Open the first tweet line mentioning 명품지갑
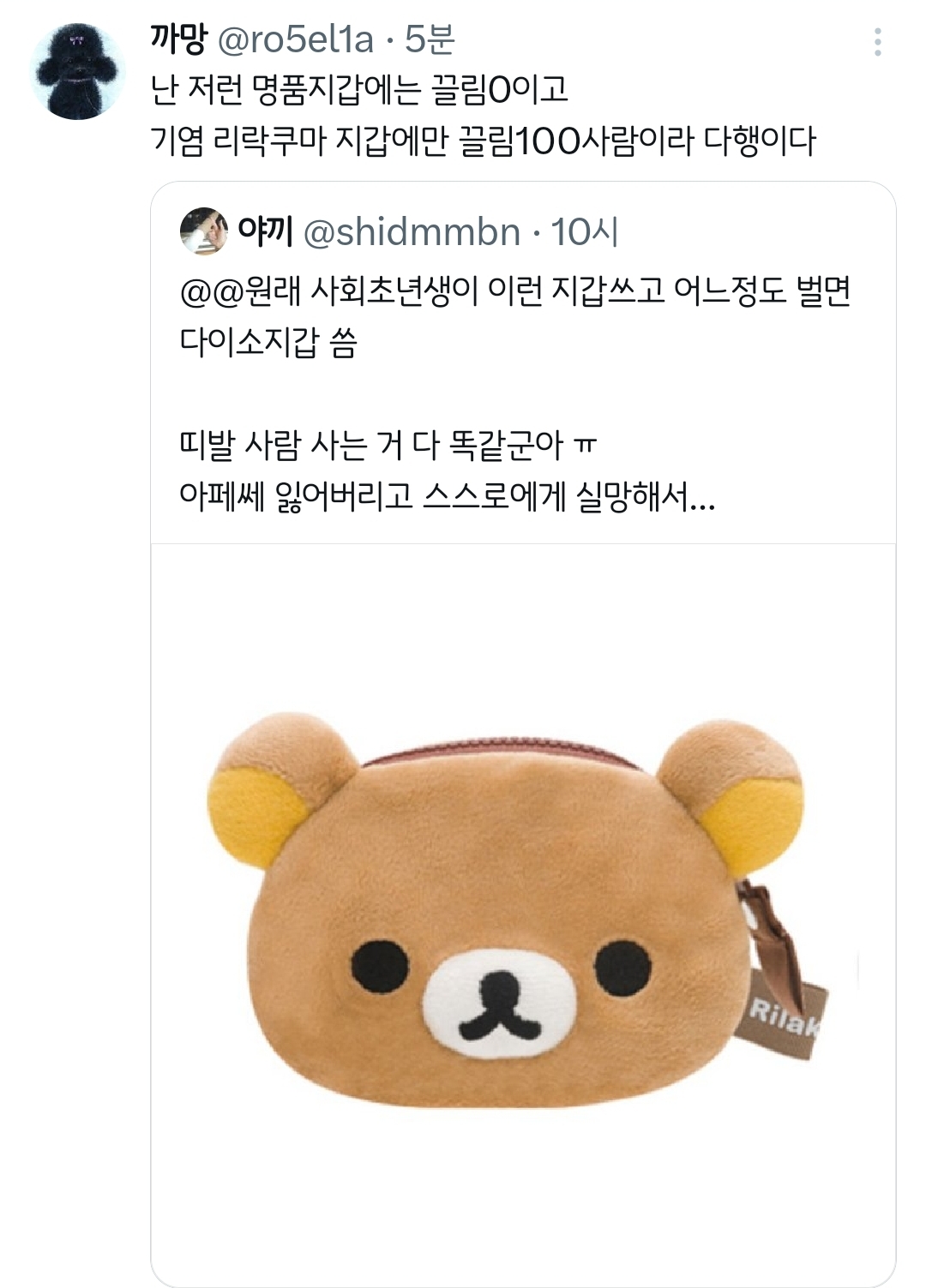The image size is (926, 1288). point(358,90)
